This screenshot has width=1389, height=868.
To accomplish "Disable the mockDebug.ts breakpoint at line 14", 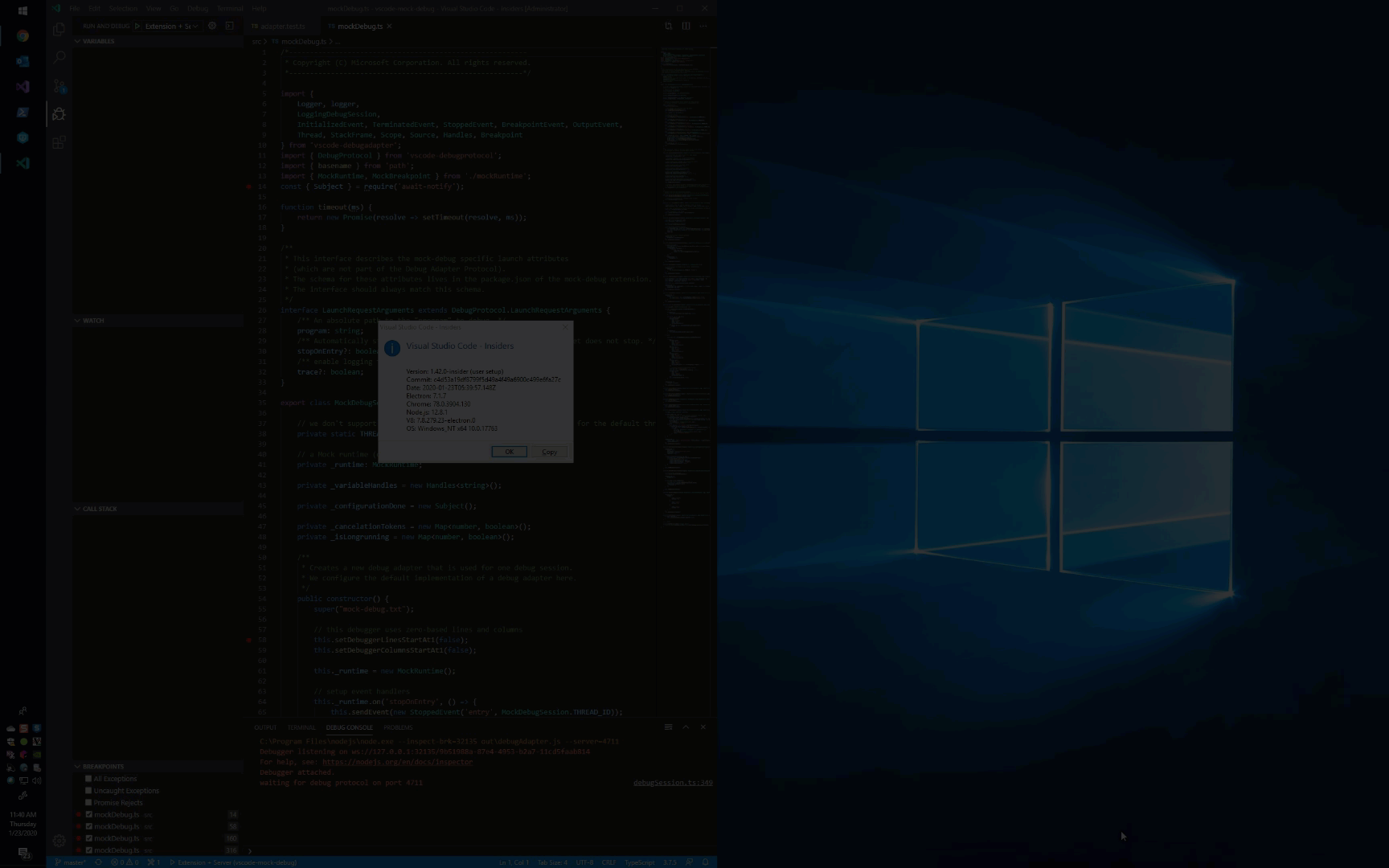I will point(88,814).
